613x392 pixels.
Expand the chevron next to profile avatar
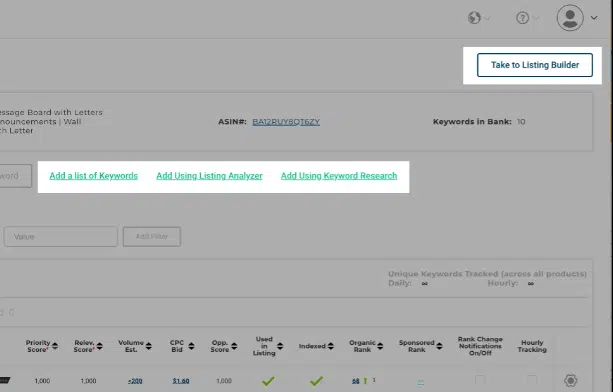point(593,18)
